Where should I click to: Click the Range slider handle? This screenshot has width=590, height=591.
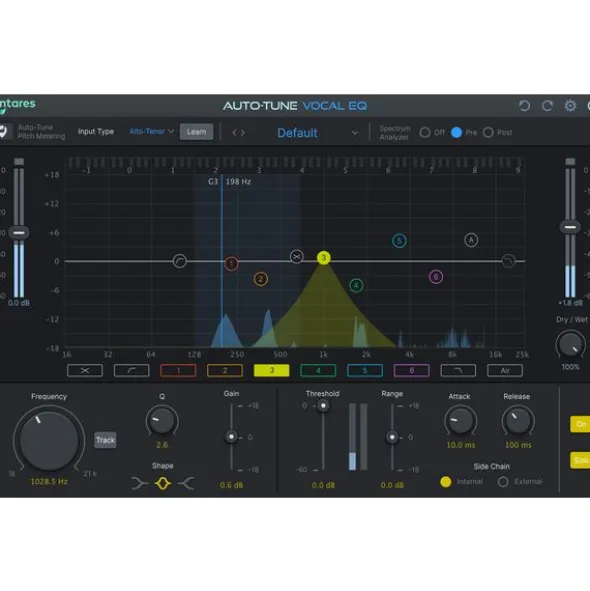tap(392, 437)
